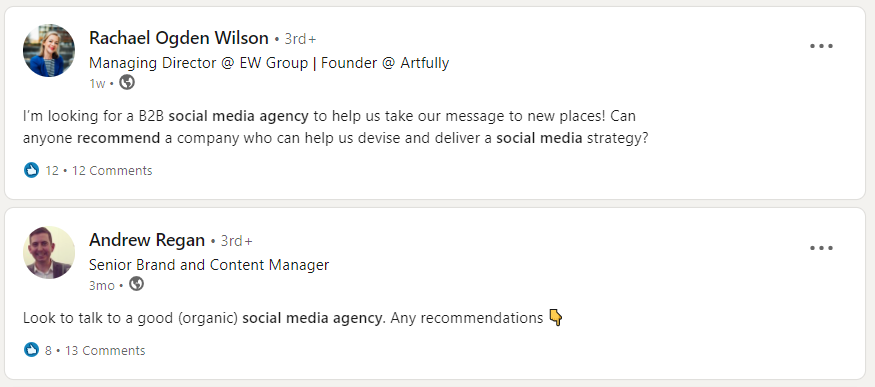This screenshot has height=387, width=875.
Task: Click Senior Brand and Content Manager headline
Action: tap(209, 265)
